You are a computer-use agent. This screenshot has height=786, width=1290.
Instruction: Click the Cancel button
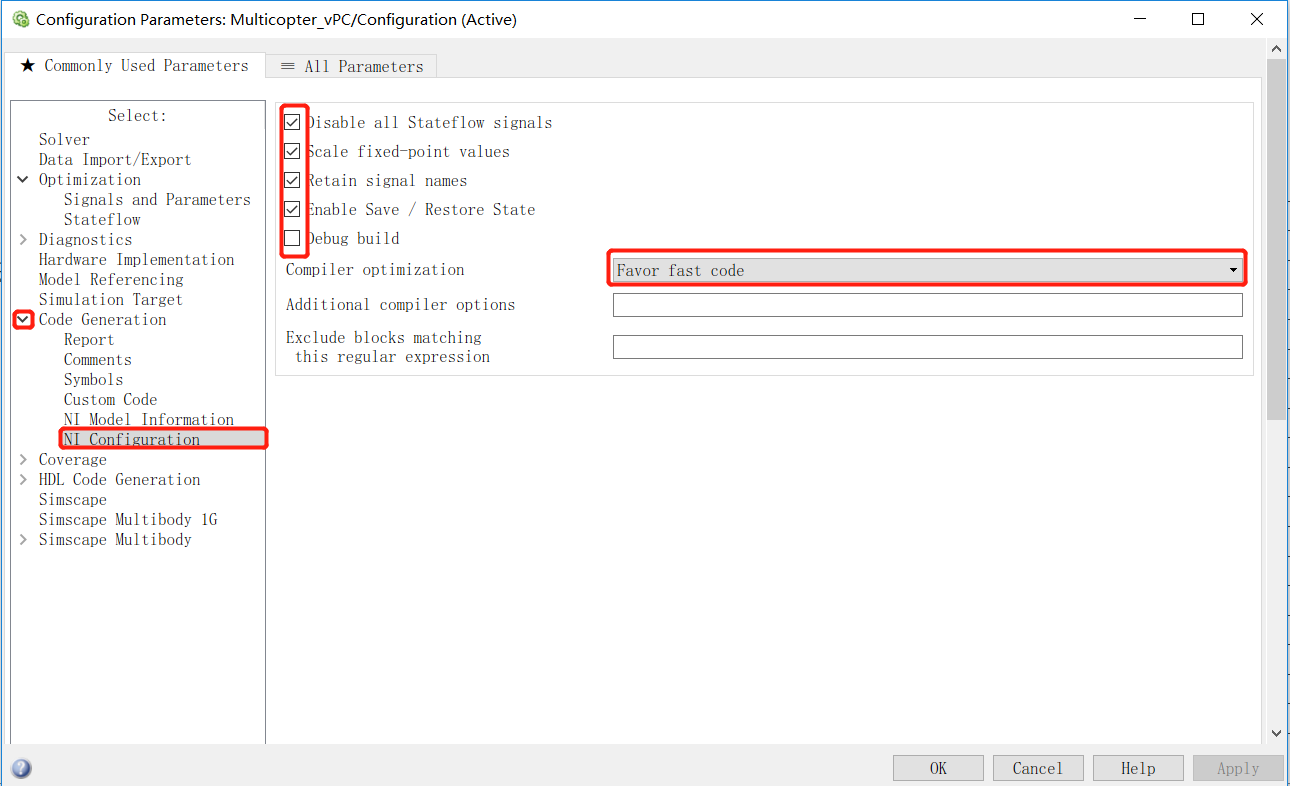(x=1038, y=768)
